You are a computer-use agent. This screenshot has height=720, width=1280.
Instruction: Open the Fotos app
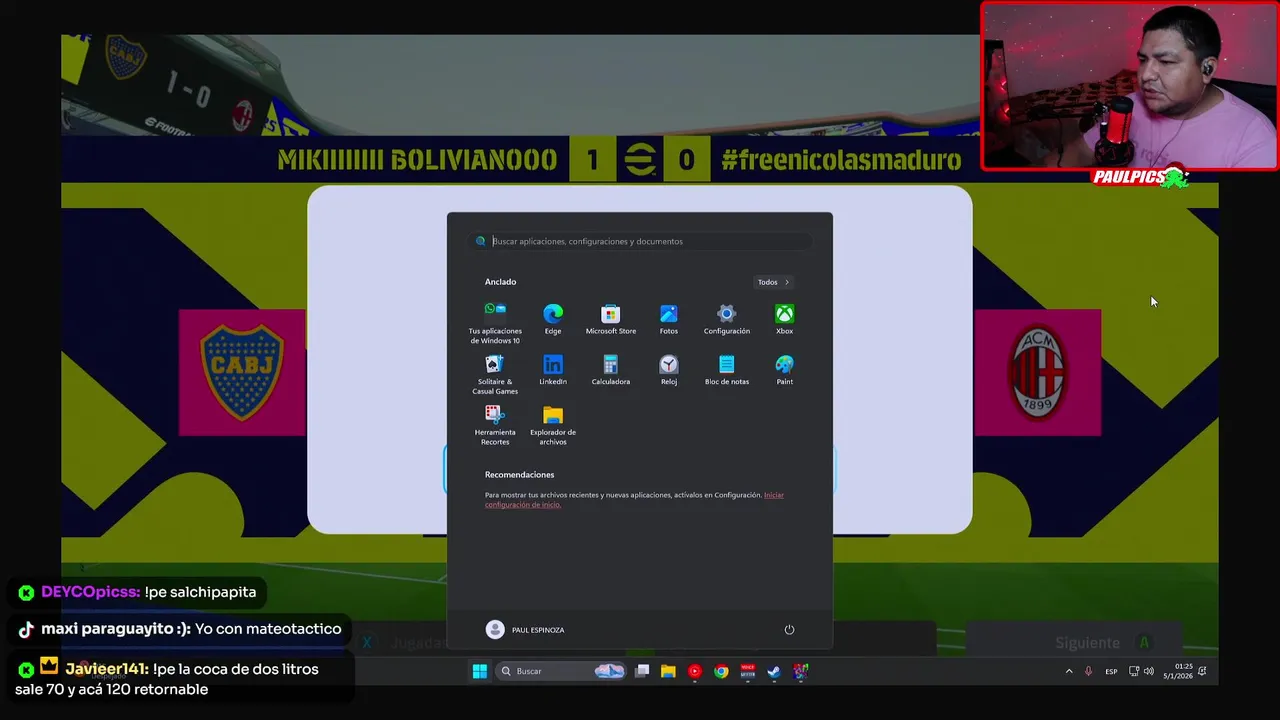click(x=669, y=320)
